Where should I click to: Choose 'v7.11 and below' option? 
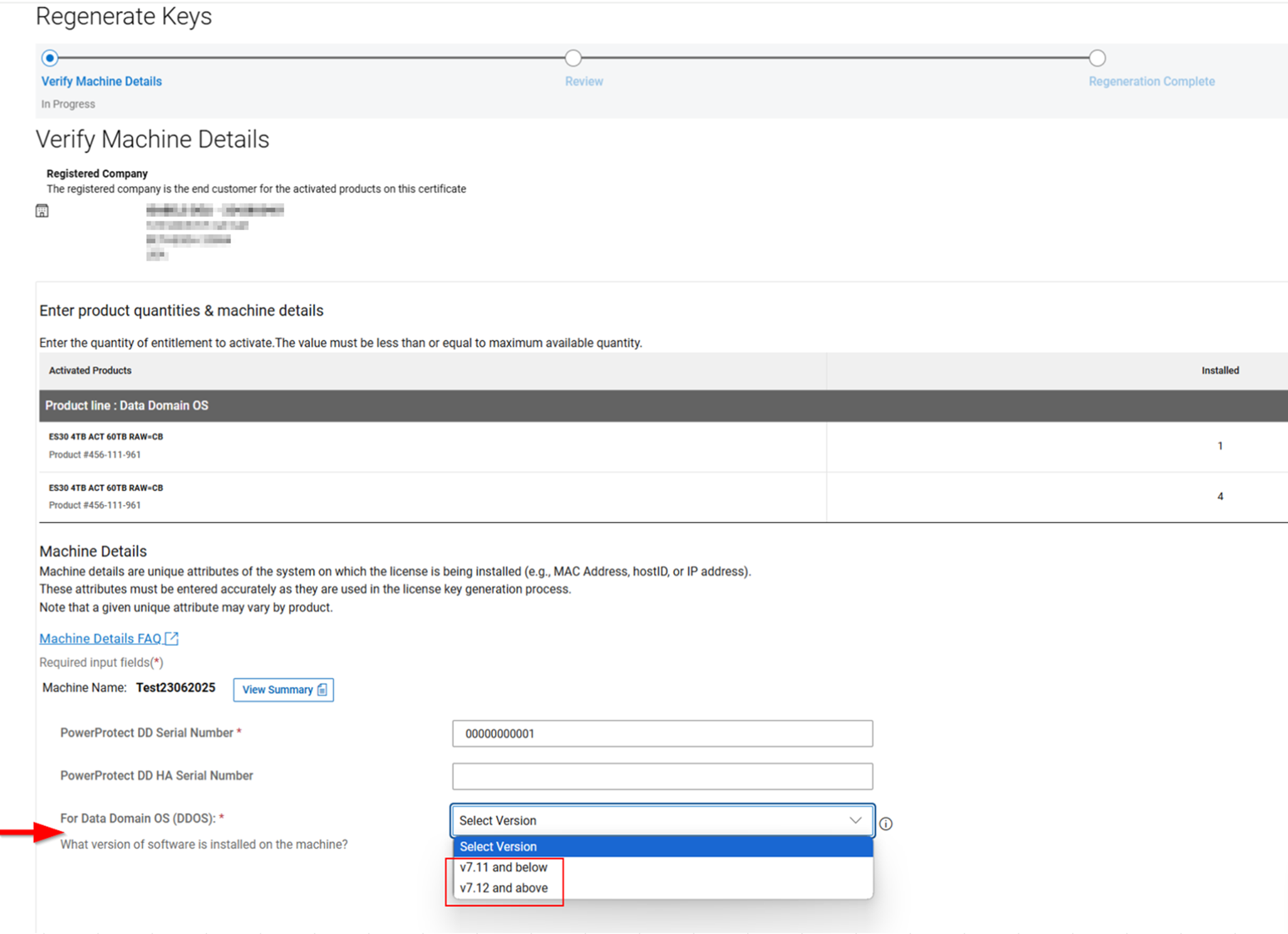click(503, 867)
